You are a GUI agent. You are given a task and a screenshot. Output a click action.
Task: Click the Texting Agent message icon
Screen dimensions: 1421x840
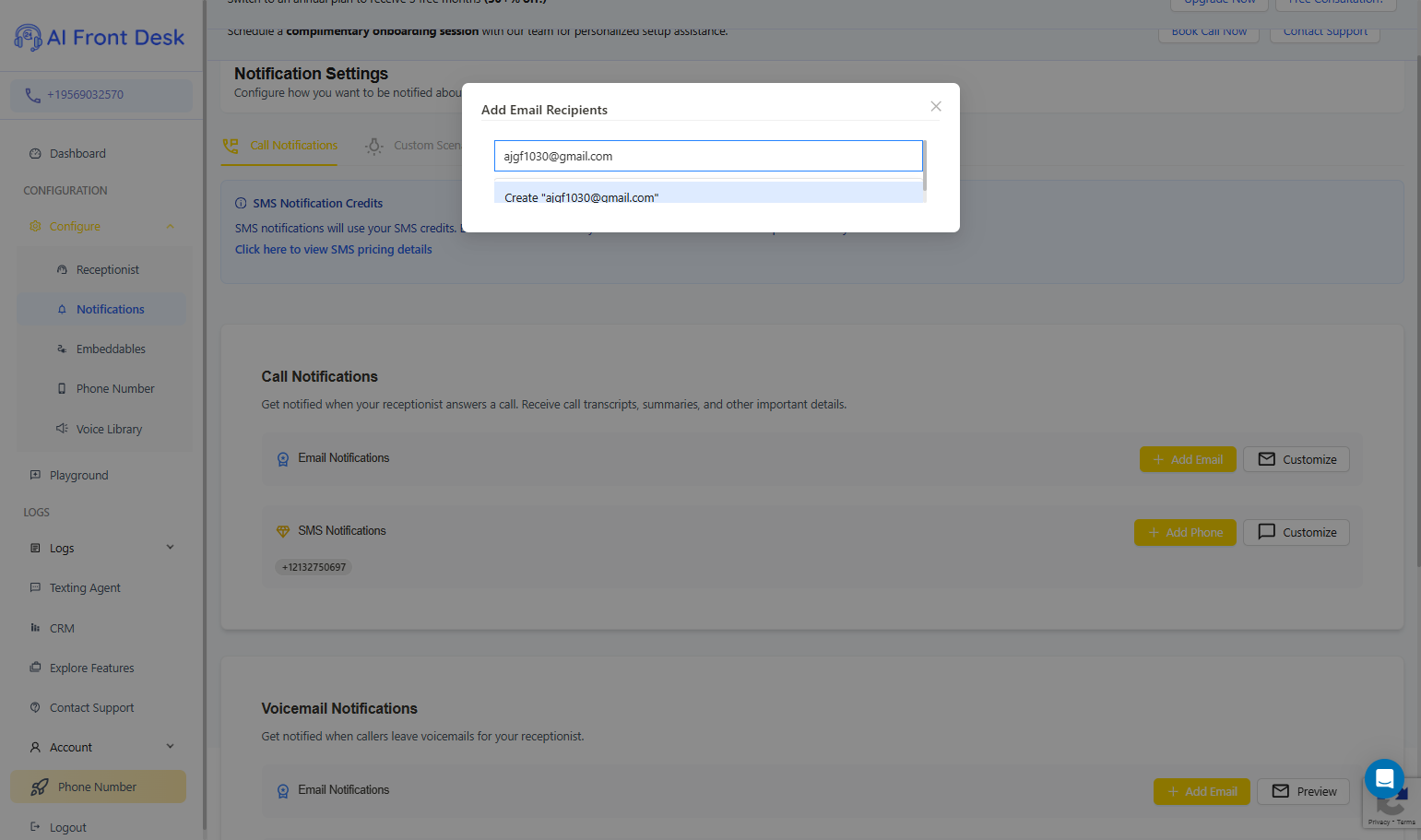pyautogui.click(x=35, y=588)
